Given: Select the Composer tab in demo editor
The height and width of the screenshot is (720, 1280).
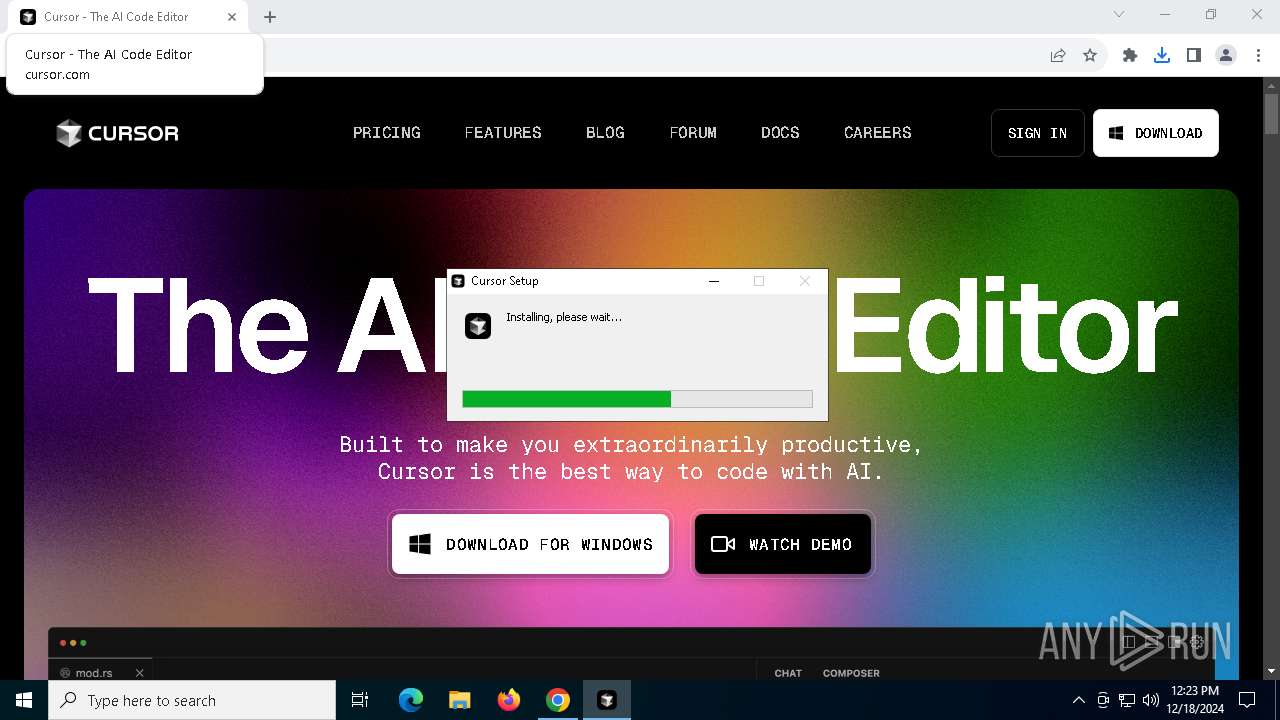Looking at the screenshot, I should (851, 673).
